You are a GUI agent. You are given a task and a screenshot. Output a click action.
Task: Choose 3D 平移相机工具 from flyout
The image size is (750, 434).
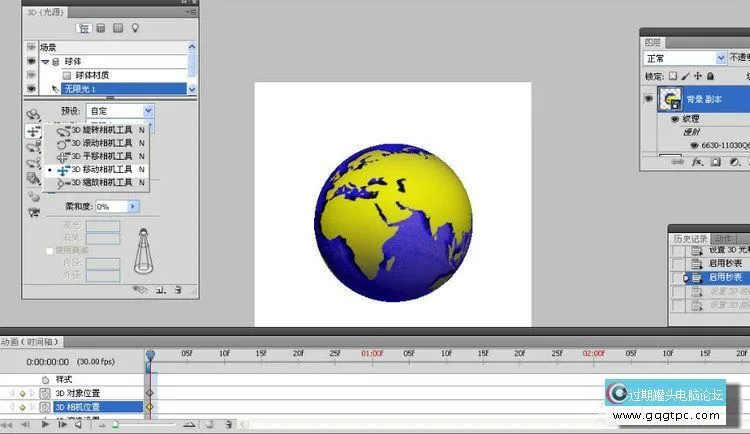point(96,156)
